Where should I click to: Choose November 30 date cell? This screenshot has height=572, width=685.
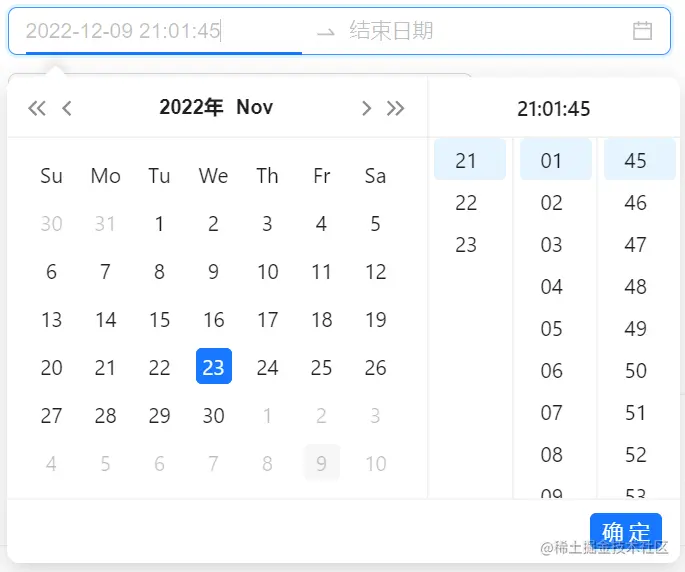(214, 415)
